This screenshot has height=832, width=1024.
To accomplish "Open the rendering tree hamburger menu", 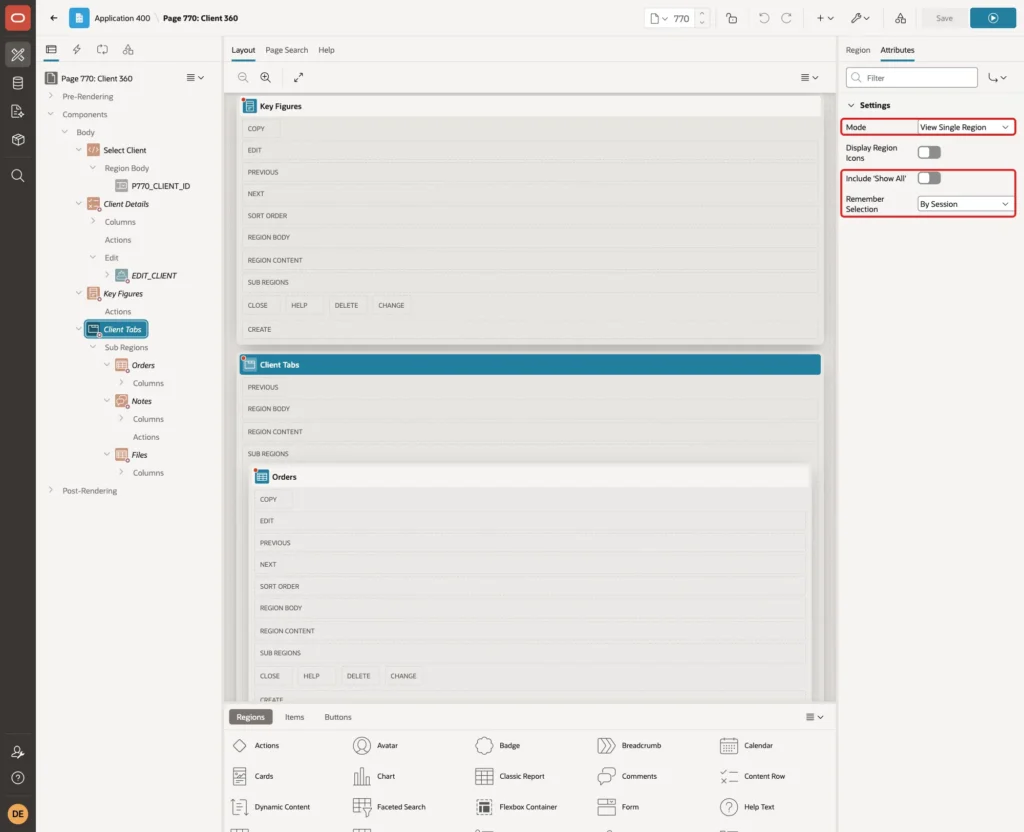I will pos(195,78).
